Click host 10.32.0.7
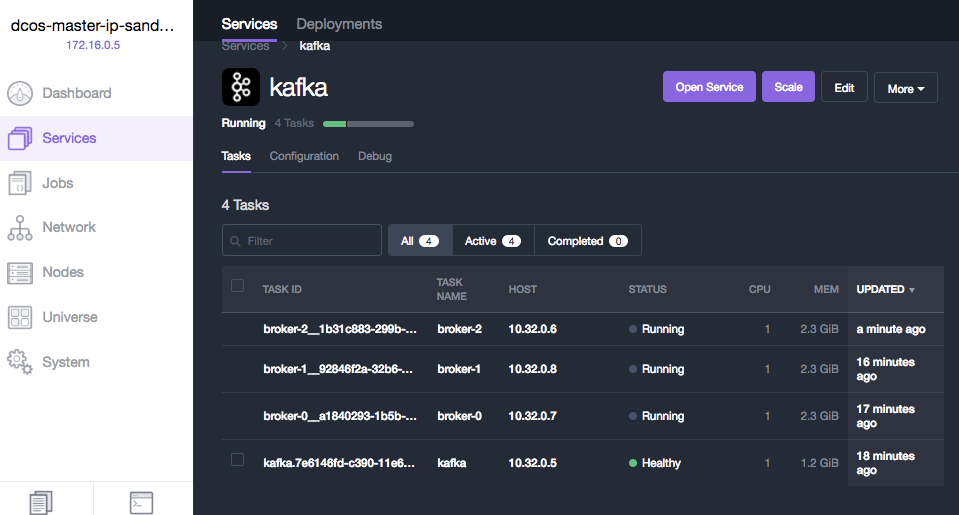Screen dimensions: 959x515 [x=533, y=416]
